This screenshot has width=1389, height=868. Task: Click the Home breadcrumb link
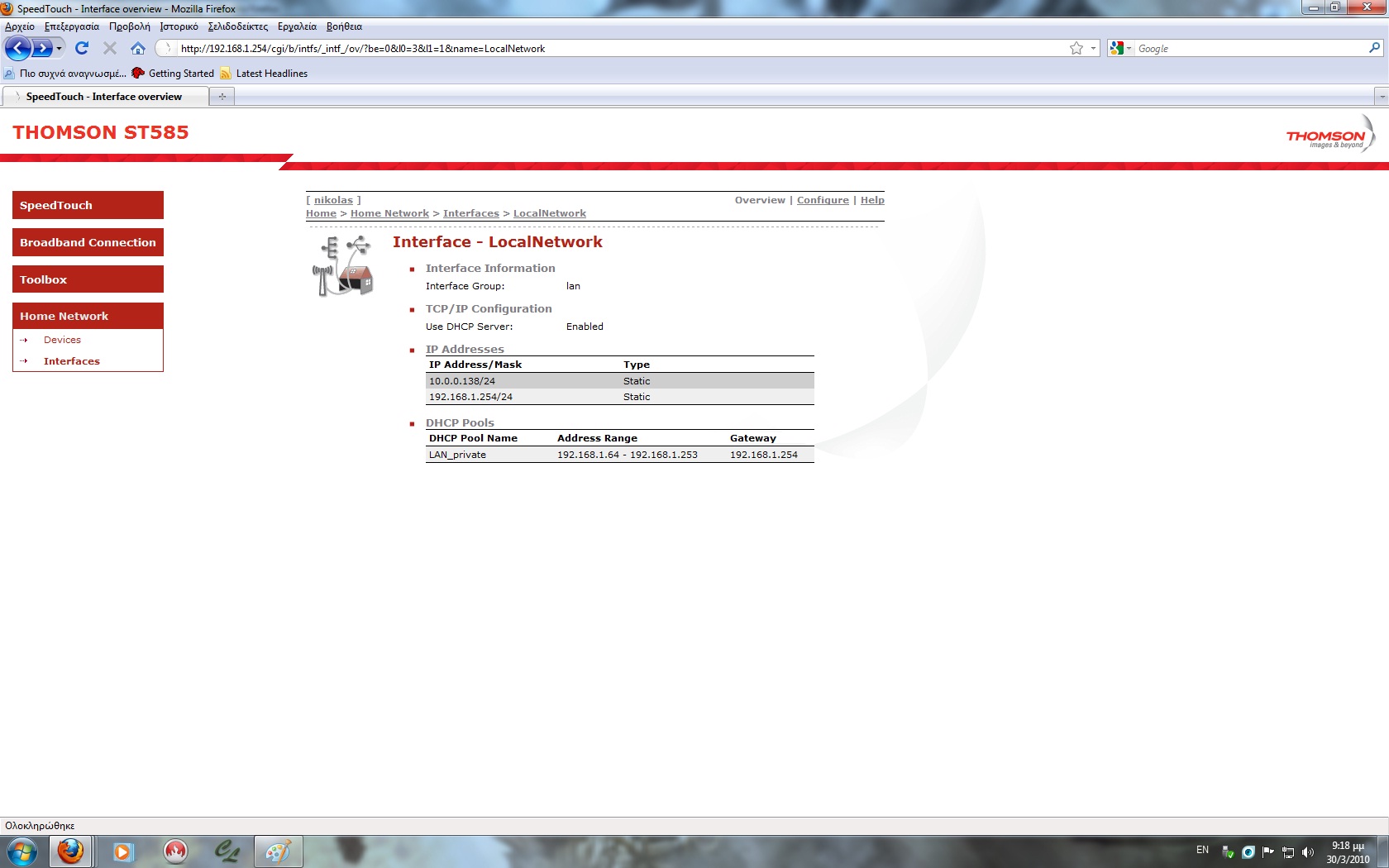click(x=321, y=213)
